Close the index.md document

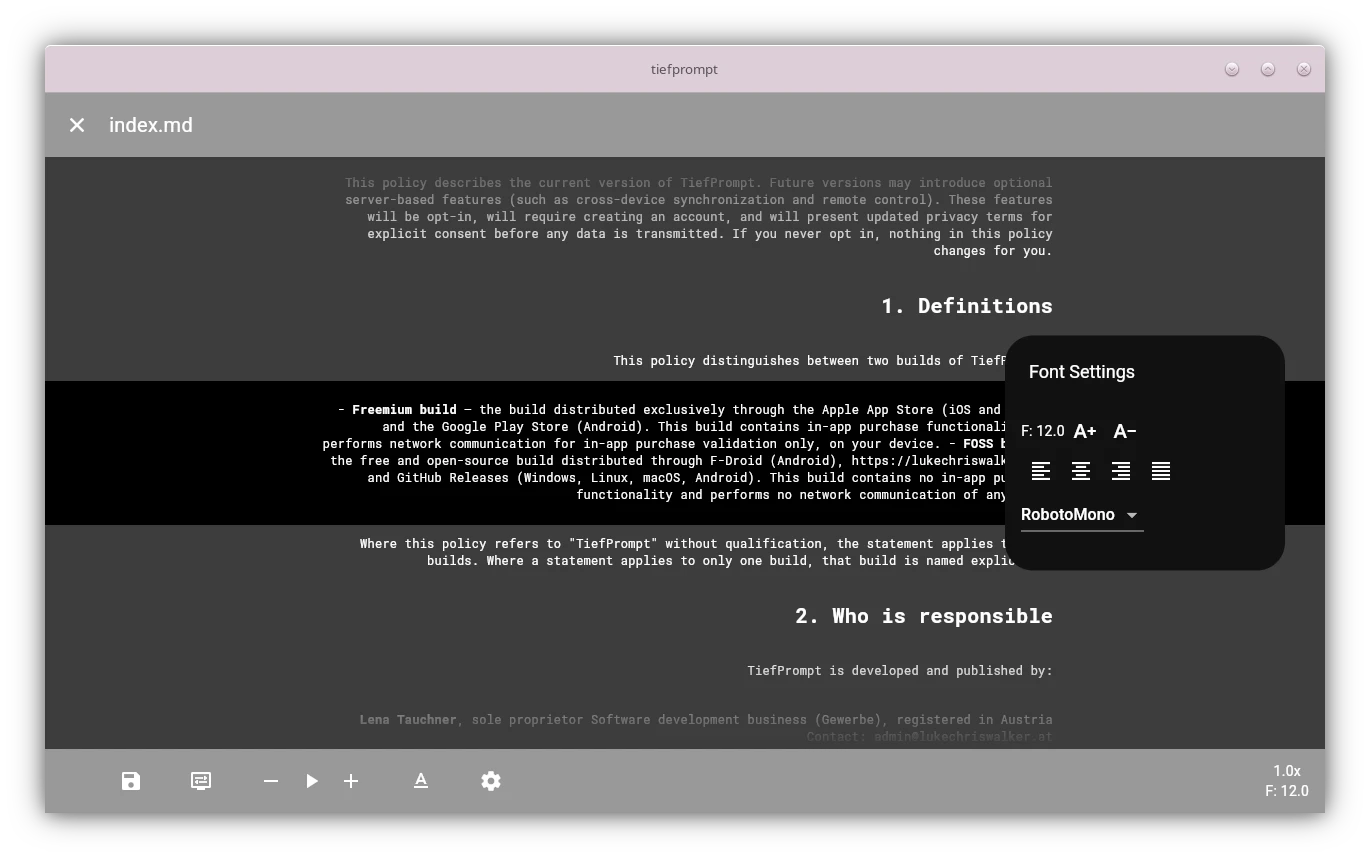click(x=77, y=125)
